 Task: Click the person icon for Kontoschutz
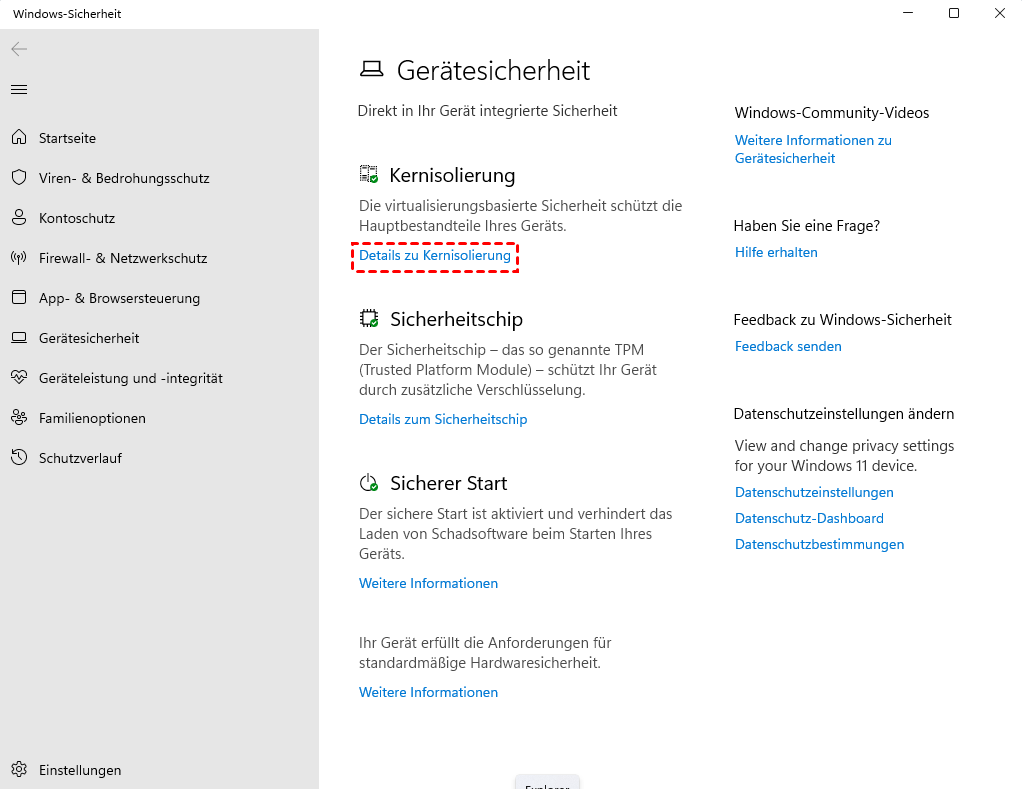19,218
